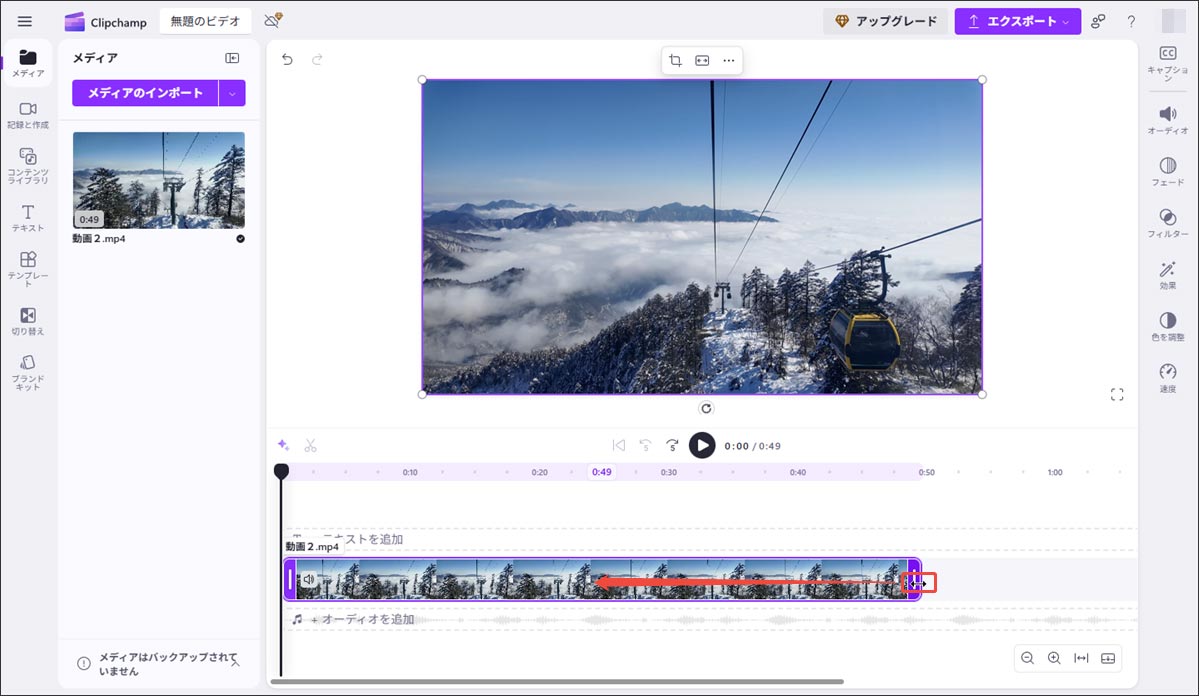Click the アップグレード button

pos(885,20)
